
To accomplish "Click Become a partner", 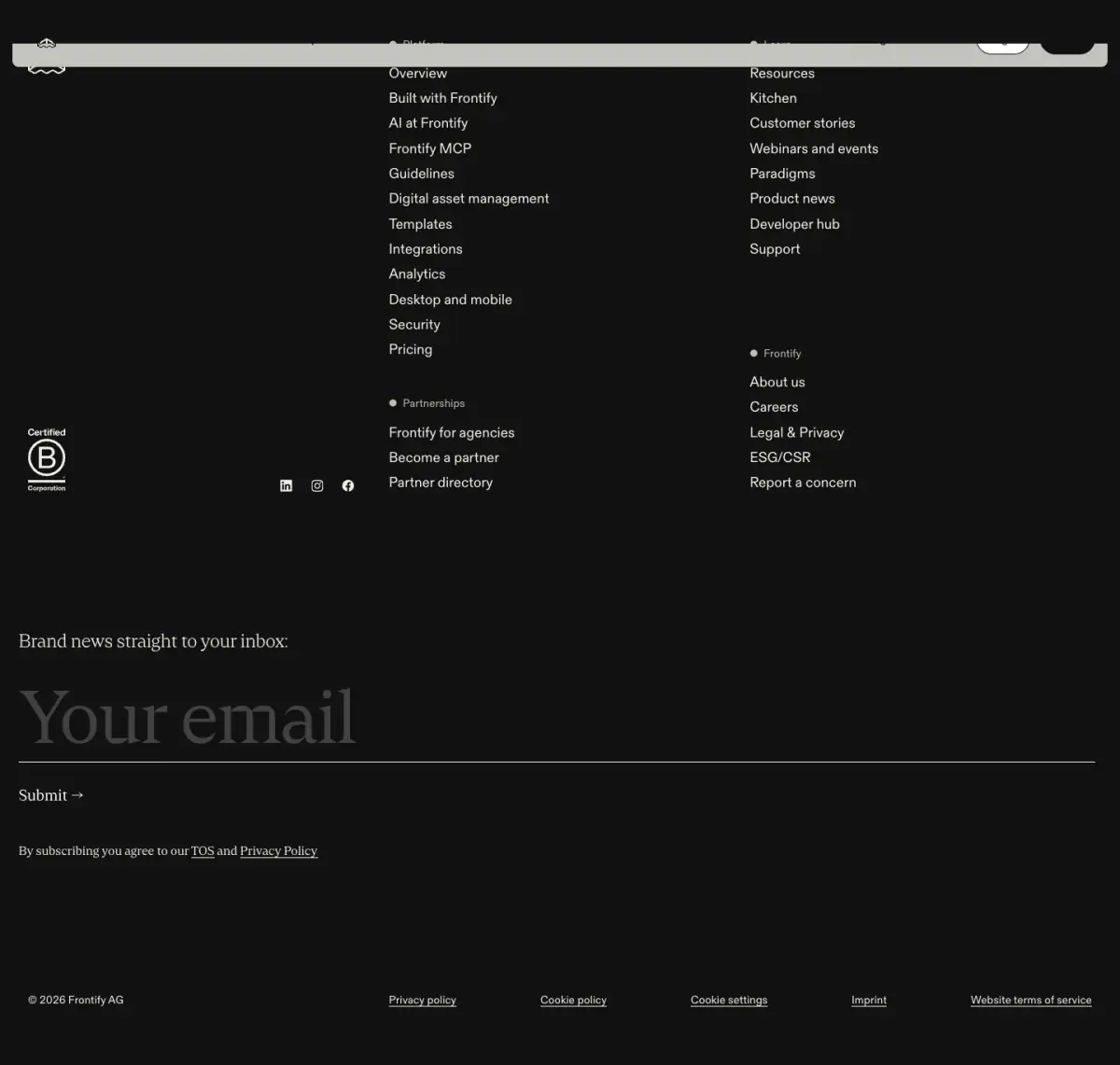I will point(444,457).
